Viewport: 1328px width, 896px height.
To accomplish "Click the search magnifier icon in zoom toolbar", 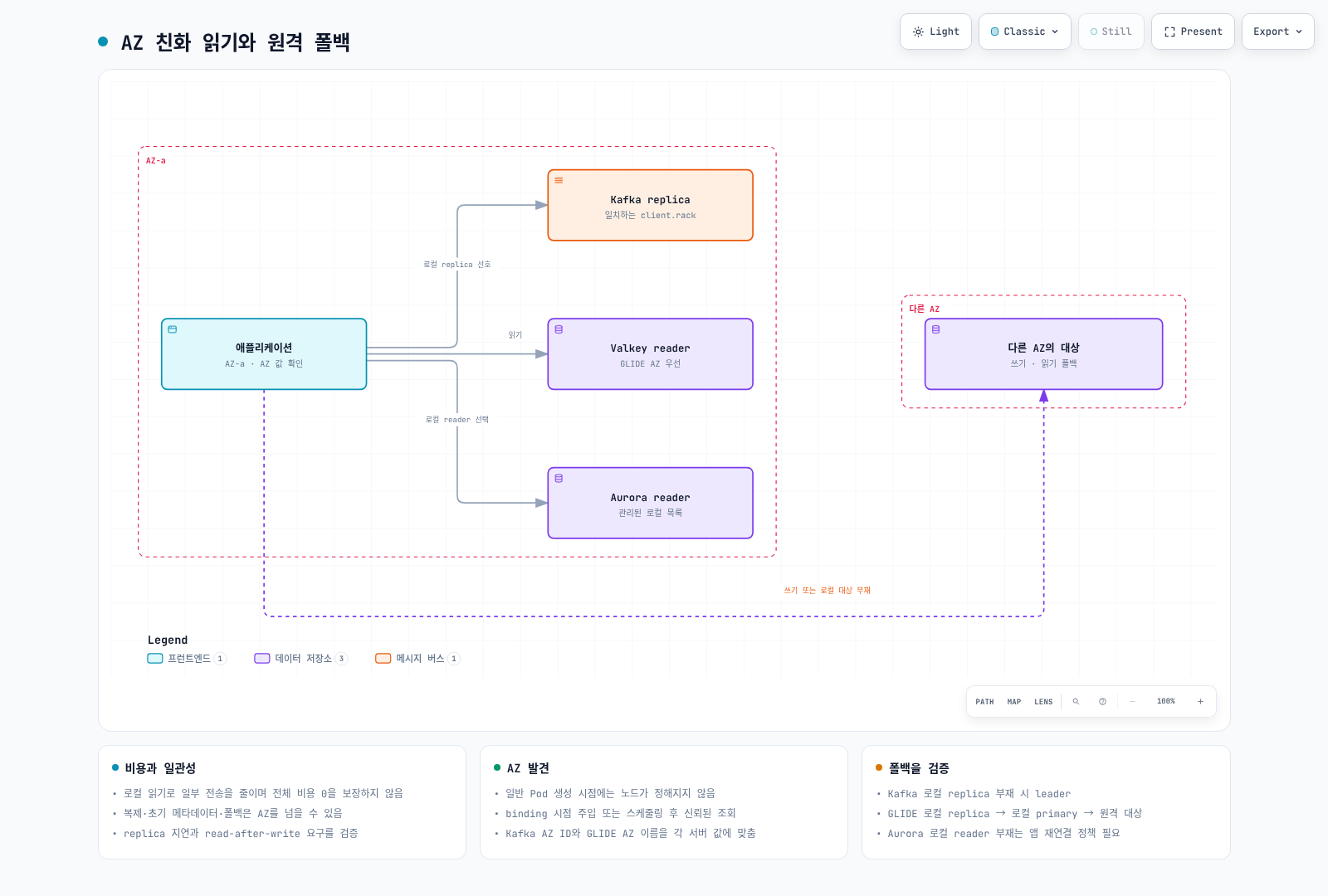I will (x=1076, y=702).
